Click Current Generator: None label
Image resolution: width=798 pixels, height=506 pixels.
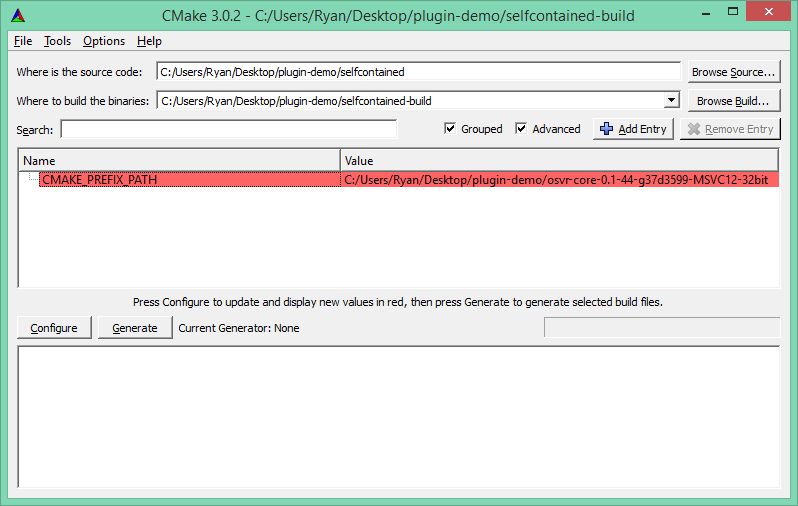coord(239,328)
